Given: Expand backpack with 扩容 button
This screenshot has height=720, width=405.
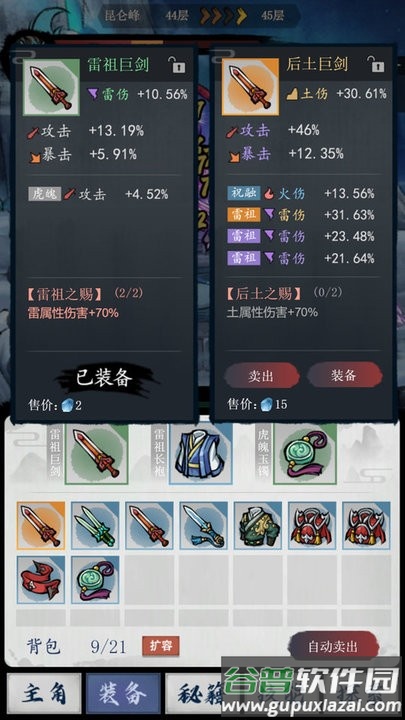Looking at the screenshot, I should 161,645.
